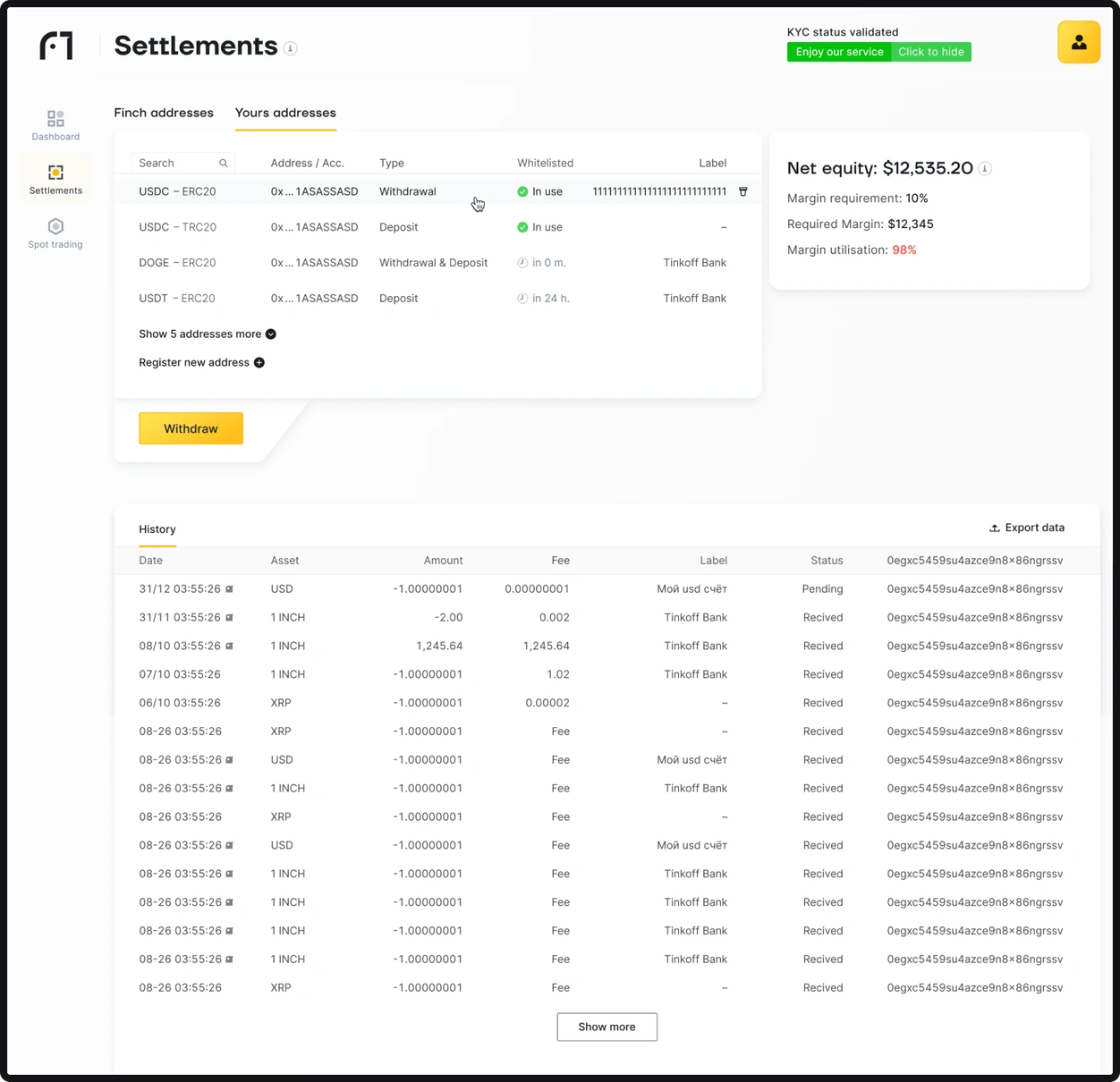Click the Status column header in History
This screenshot has width=1120, height=1082.
tap(827, 561)
